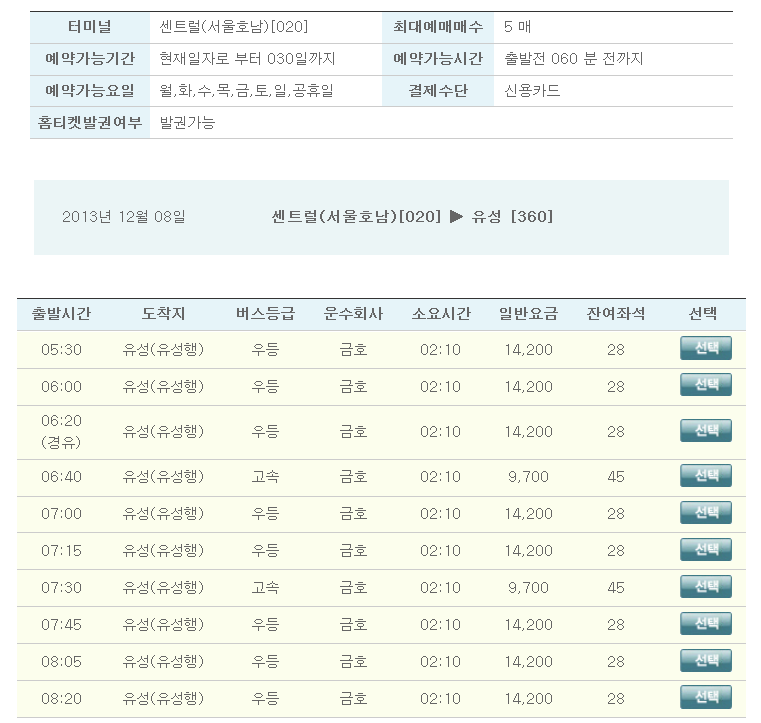Click the destination 유성 [360] text
761x723 pixels.
tap(512, 216)
